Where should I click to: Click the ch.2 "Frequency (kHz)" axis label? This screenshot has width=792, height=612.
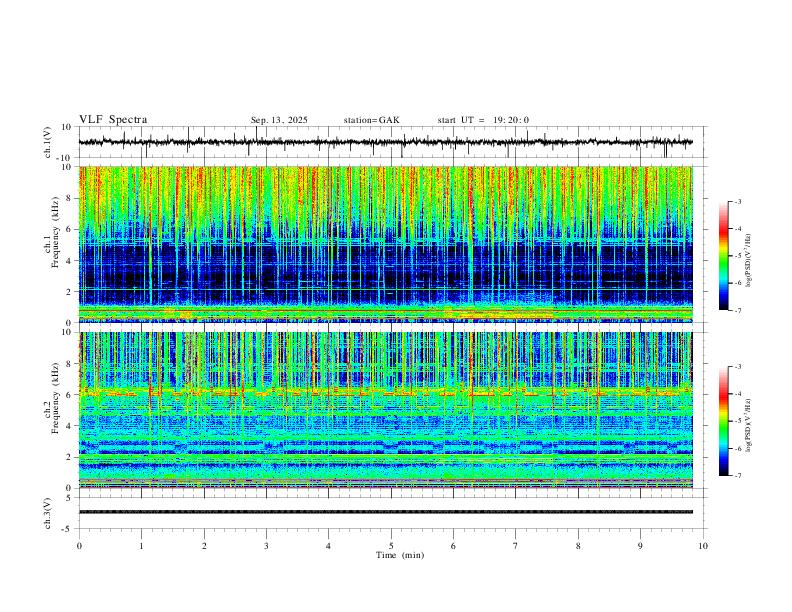coord(56,399)
